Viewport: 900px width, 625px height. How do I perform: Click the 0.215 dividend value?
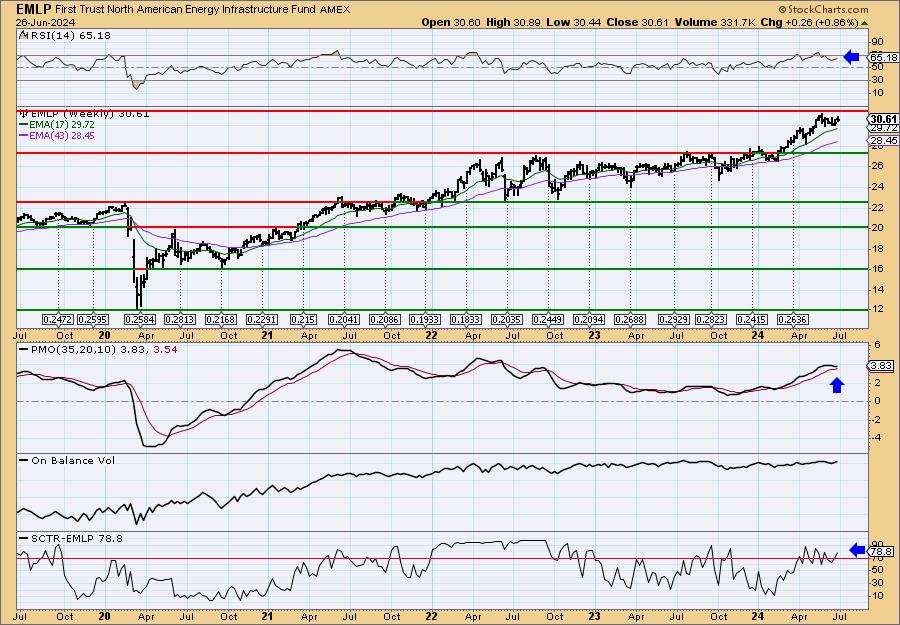[303, 319]
